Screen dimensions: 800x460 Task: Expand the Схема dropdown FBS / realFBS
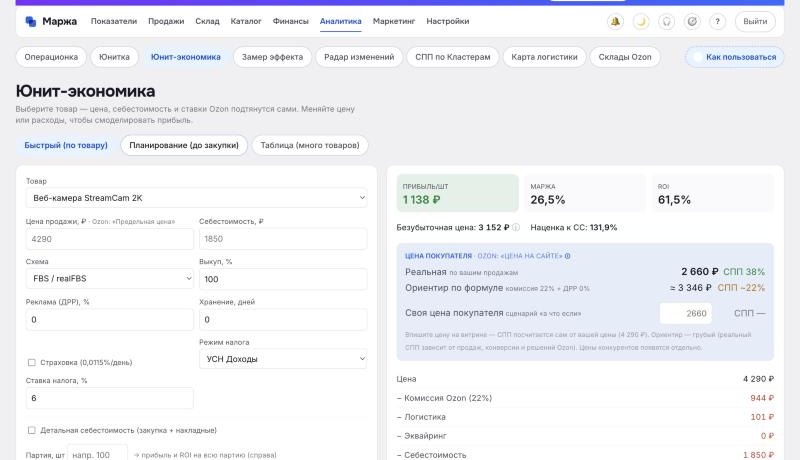(x=110, y=279)
